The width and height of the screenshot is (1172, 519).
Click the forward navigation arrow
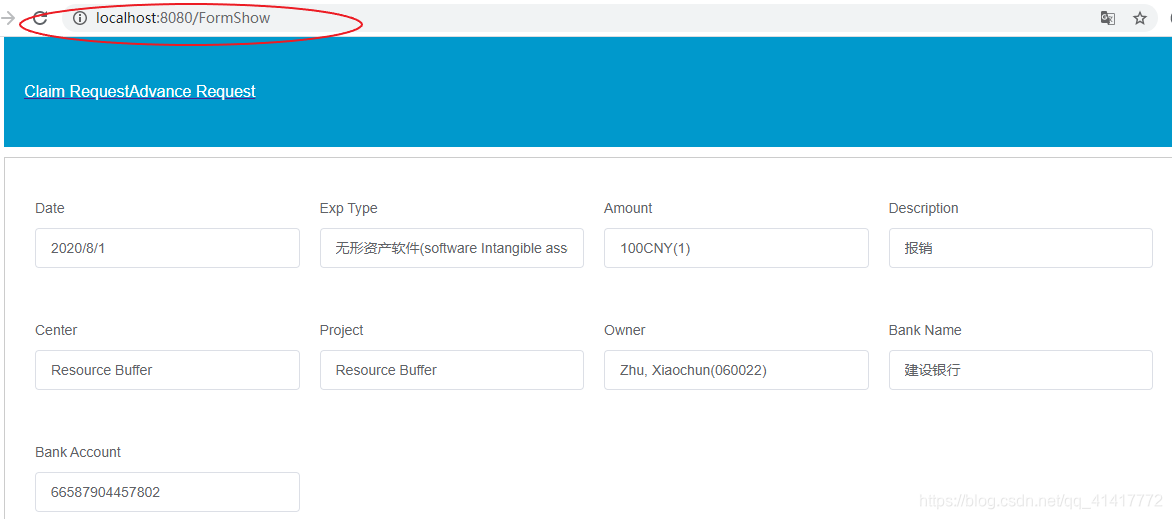[8, 18]
